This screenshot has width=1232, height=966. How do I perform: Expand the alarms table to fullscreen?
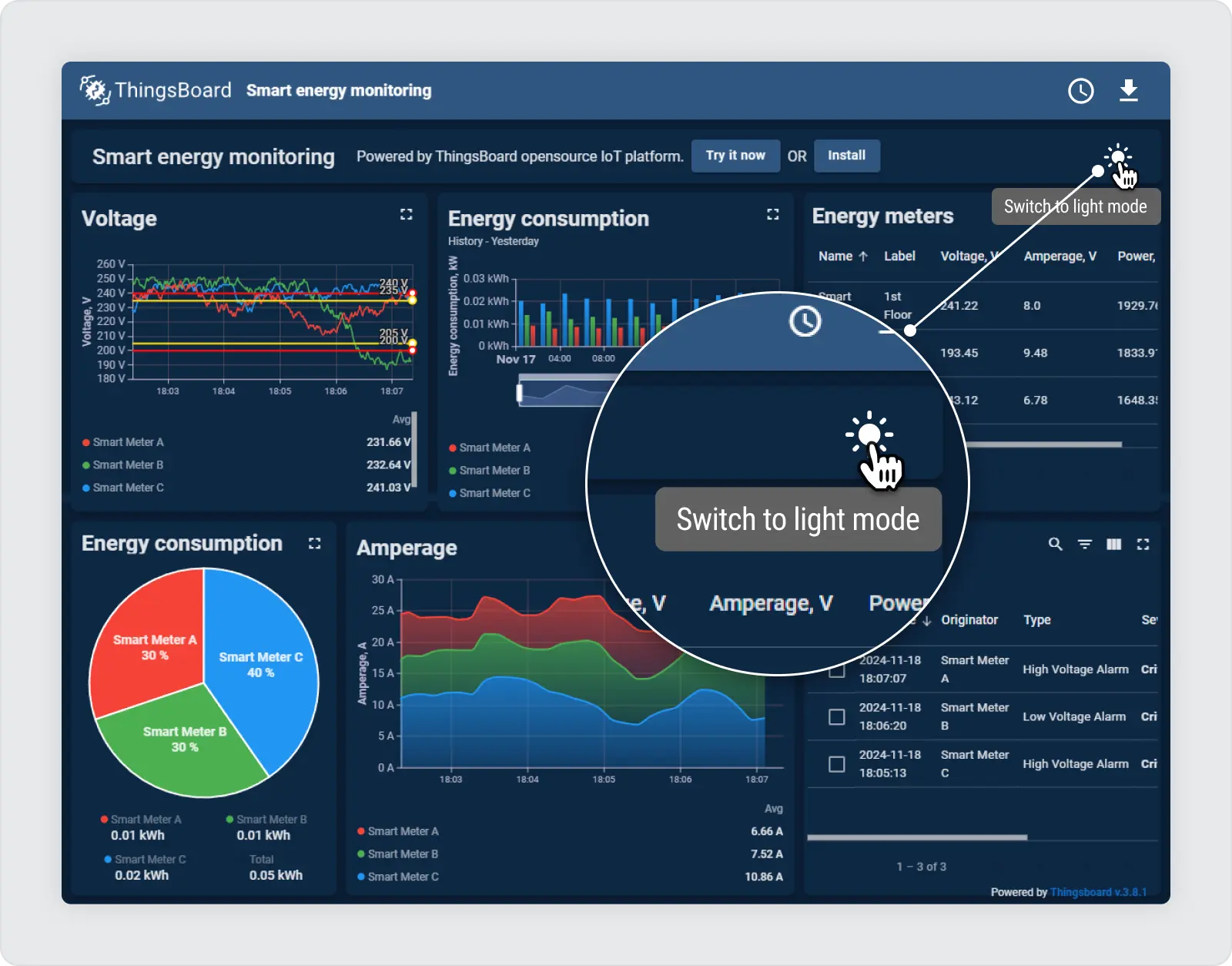(1143, 544)
